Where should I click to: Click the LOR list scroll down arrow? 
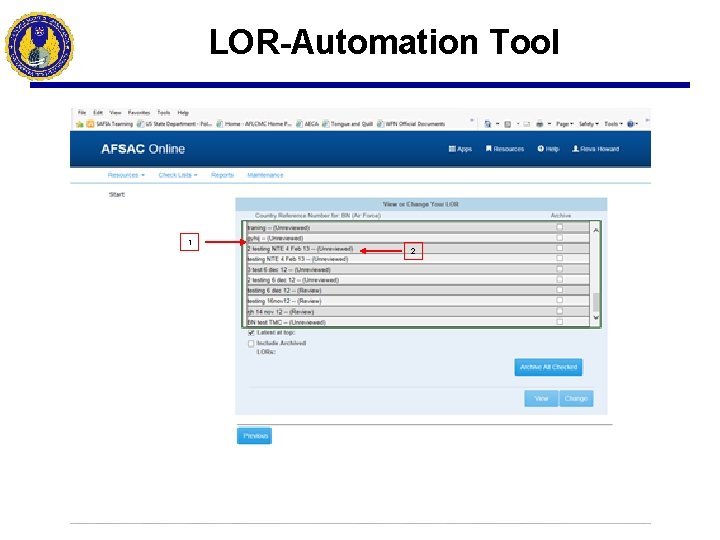[x=596, y=318]
